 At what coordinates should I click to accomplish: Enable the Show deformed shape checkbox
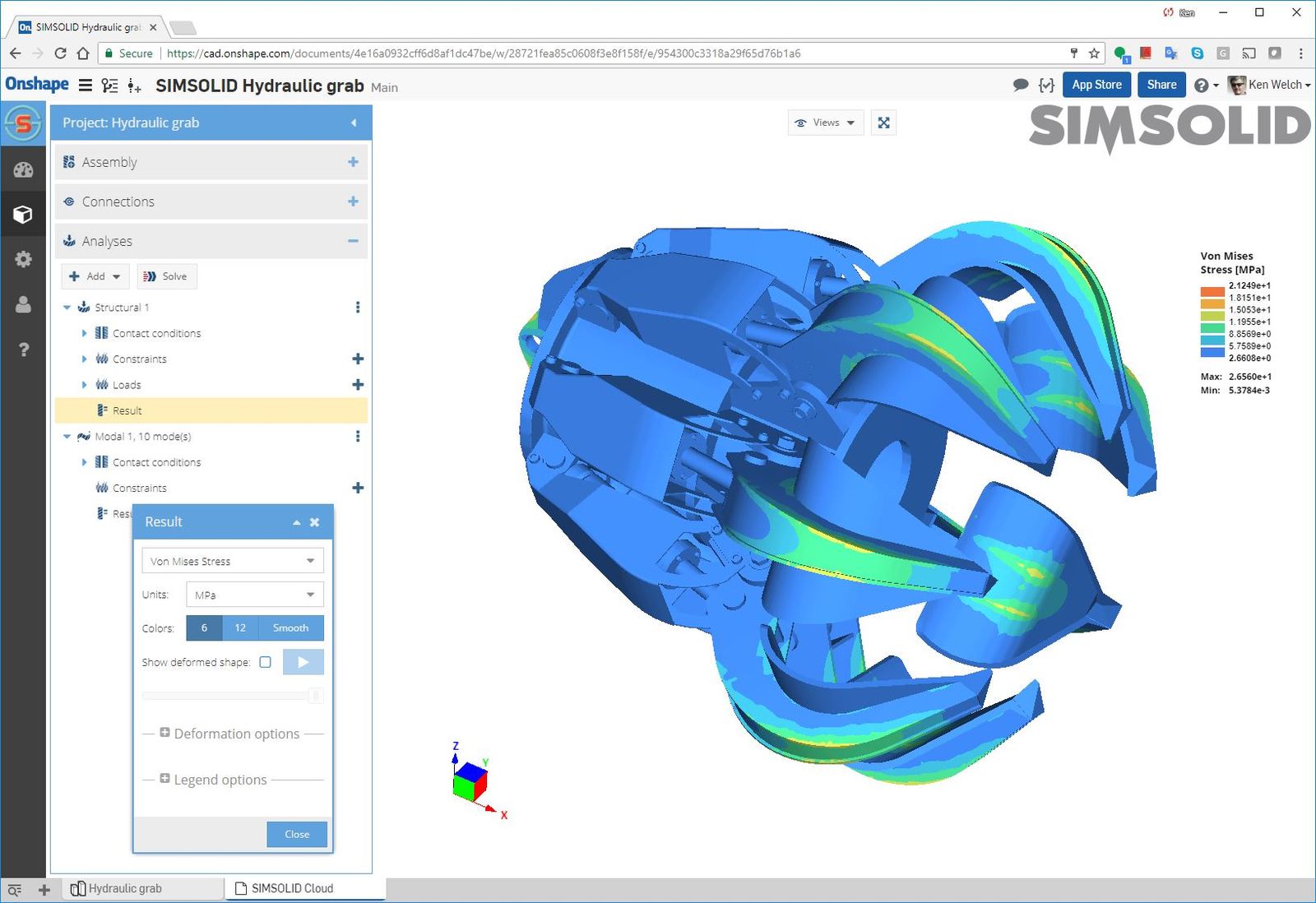click(265, 662)
